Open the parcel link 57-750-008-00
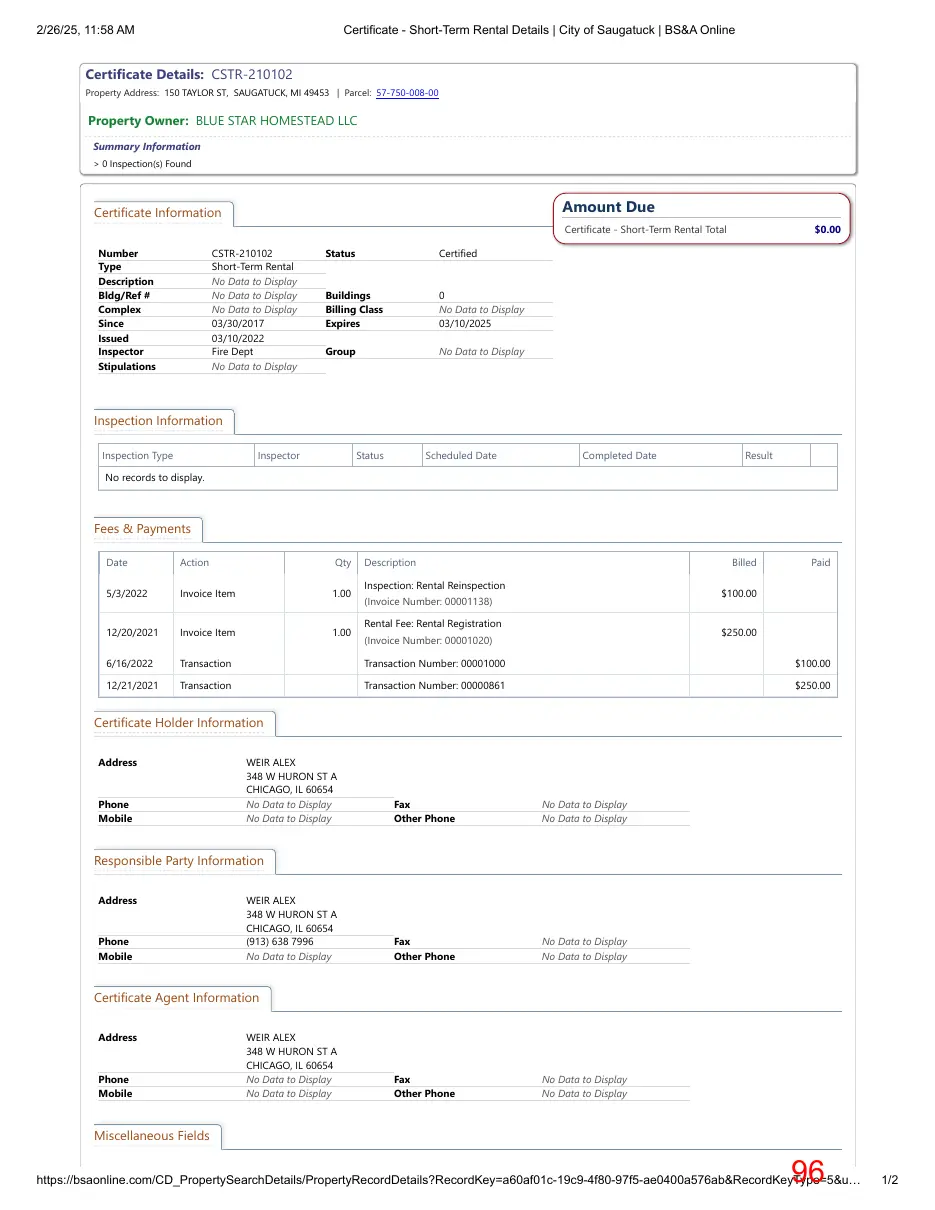This screenshot has width=935, height=1210. (x=407, y=93)
